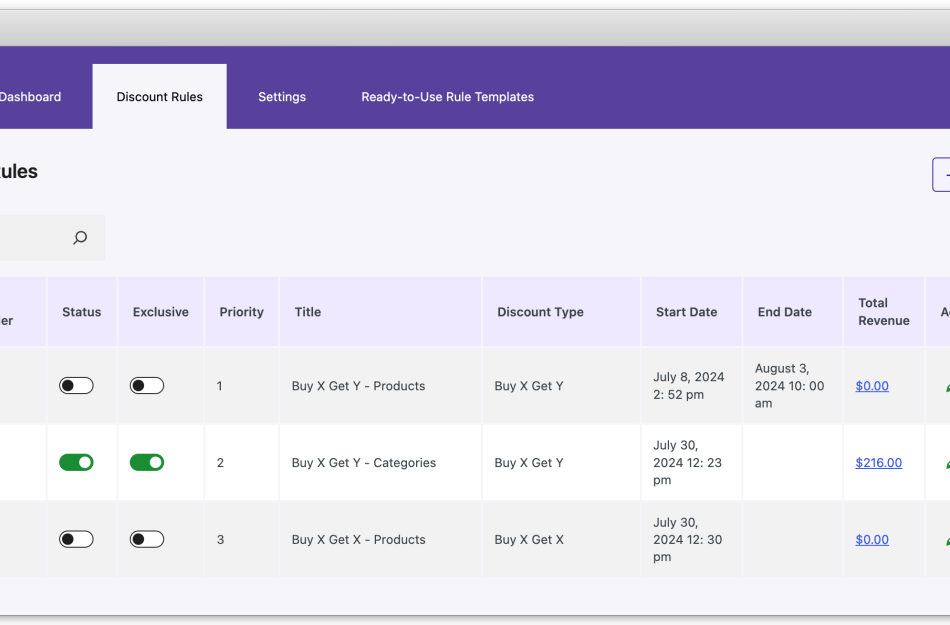This screenshot has width=950, height=625.
Task: Edit the Buy X Get X - Products rule
Action: [944, 539]
